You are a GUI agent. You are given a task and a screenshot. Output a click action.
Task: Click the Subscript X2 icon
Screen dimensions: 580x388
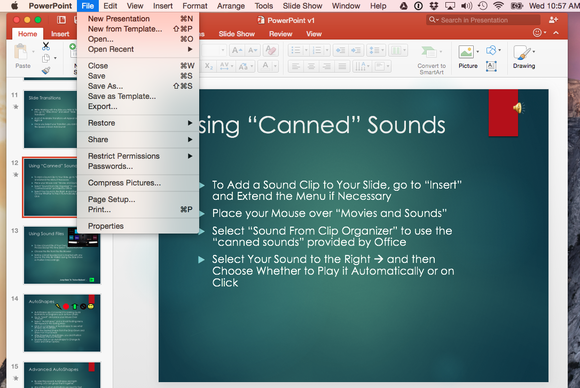point(209,66)
